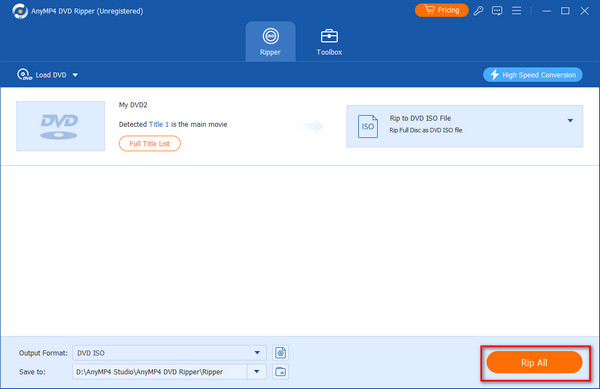
Task: Select the DVD thumbnail image
Action: tap(60, 126)
